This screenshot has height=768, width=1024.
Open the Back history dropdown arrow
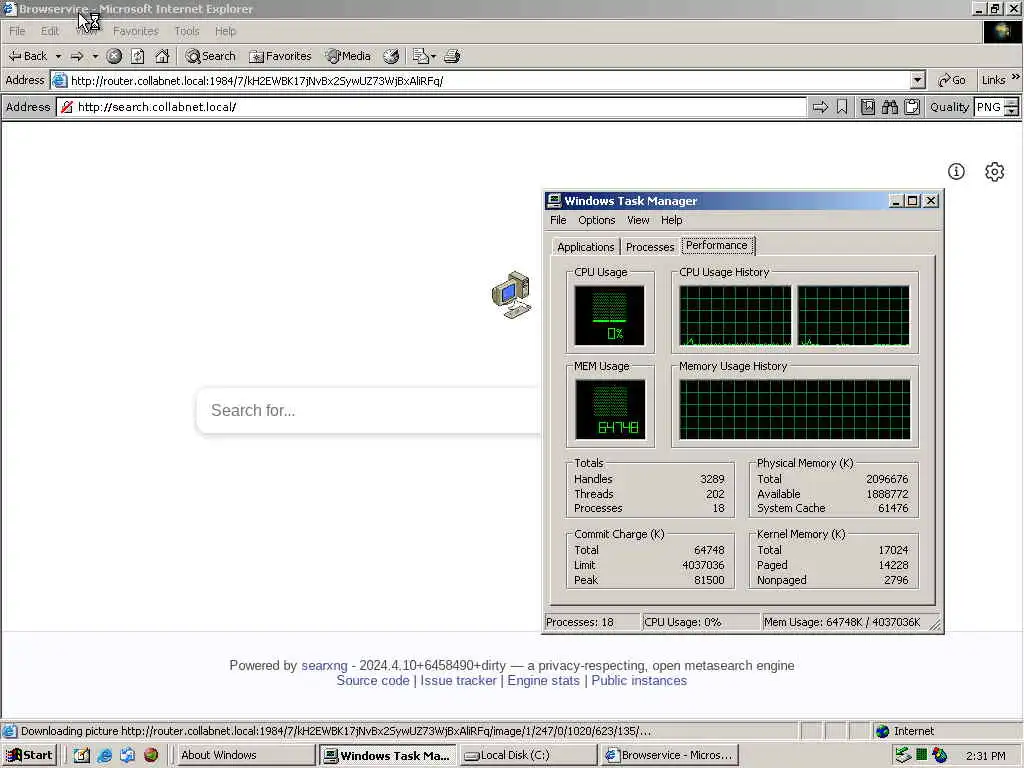(x=58, y=56)
